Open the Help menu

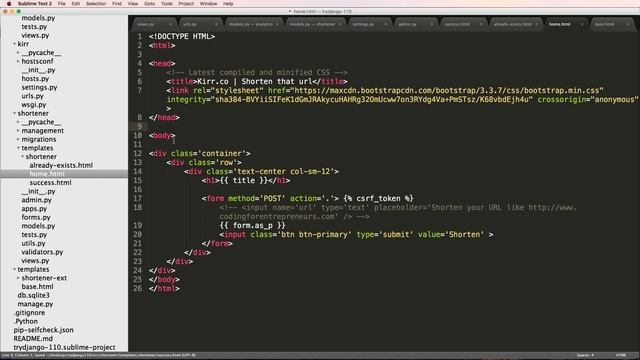coord(228,4)
